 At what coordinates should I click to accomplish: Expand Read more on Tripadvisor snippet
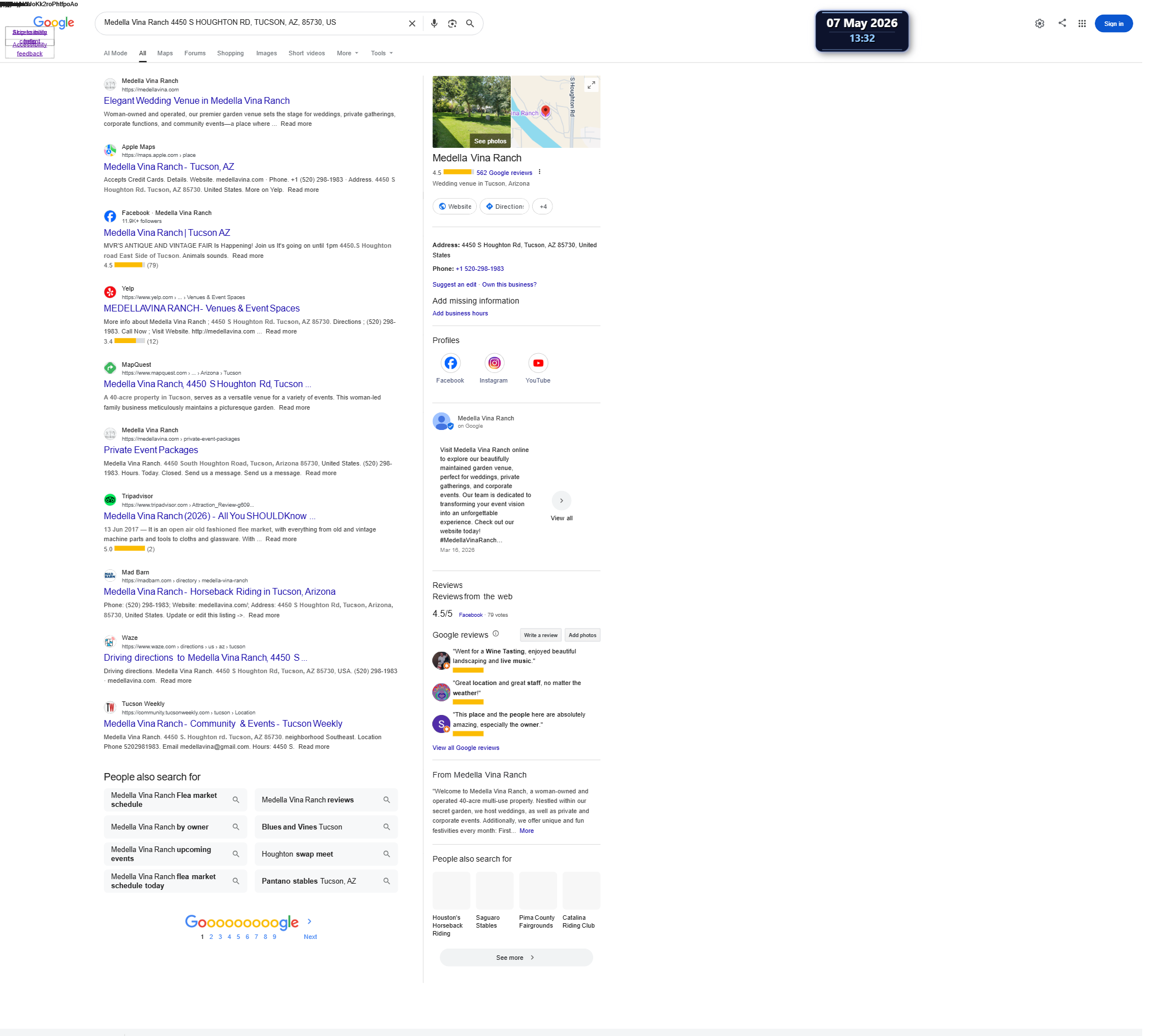(280, 539)
